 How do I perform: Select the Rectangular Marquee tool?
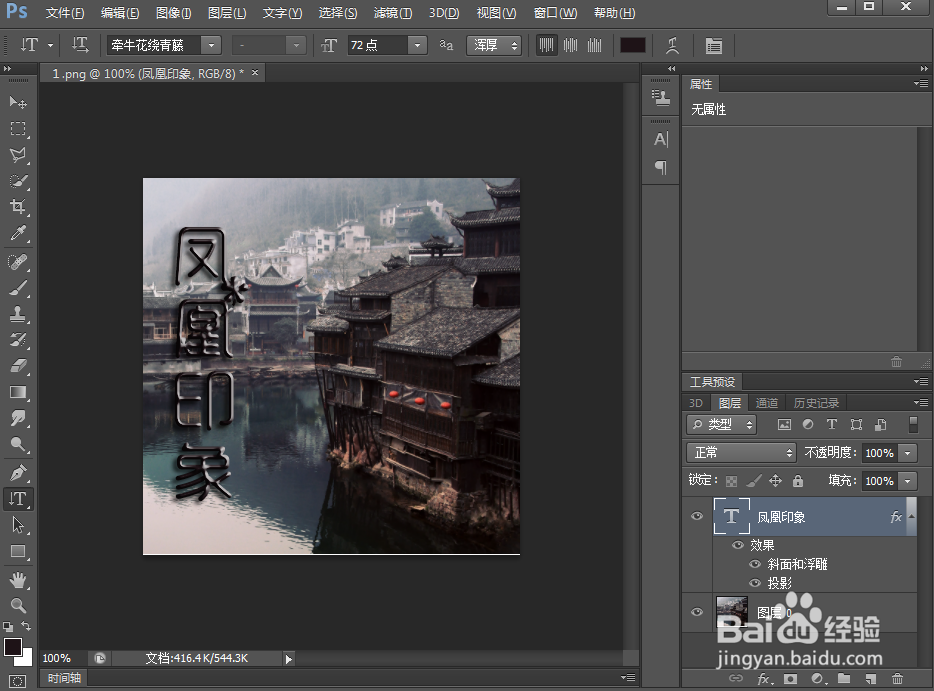point(18,129)
